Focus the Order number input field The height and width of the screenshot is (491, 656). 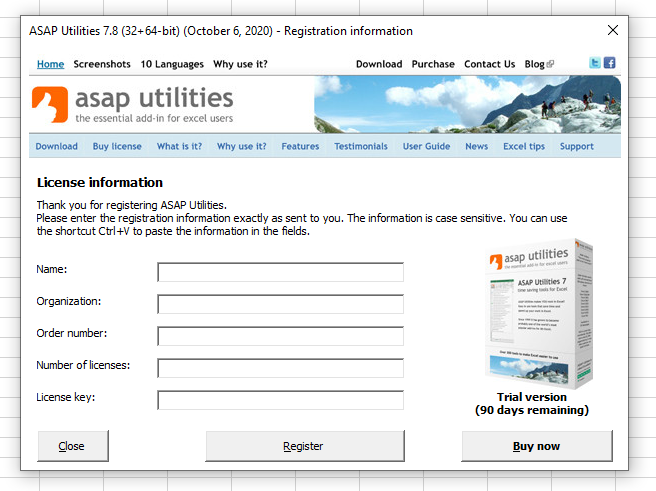[x=280, y=336]
